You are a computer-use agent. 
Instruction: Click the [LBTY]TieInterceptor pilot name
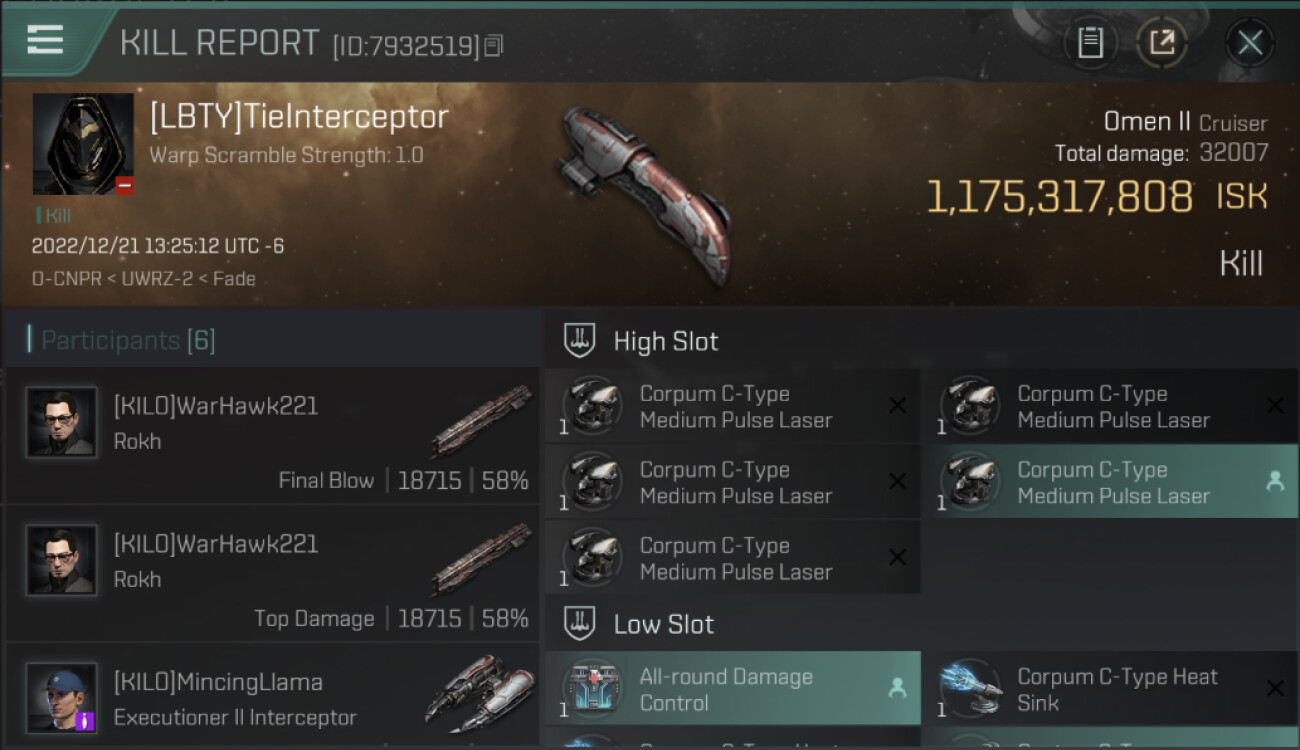(299, 117)
